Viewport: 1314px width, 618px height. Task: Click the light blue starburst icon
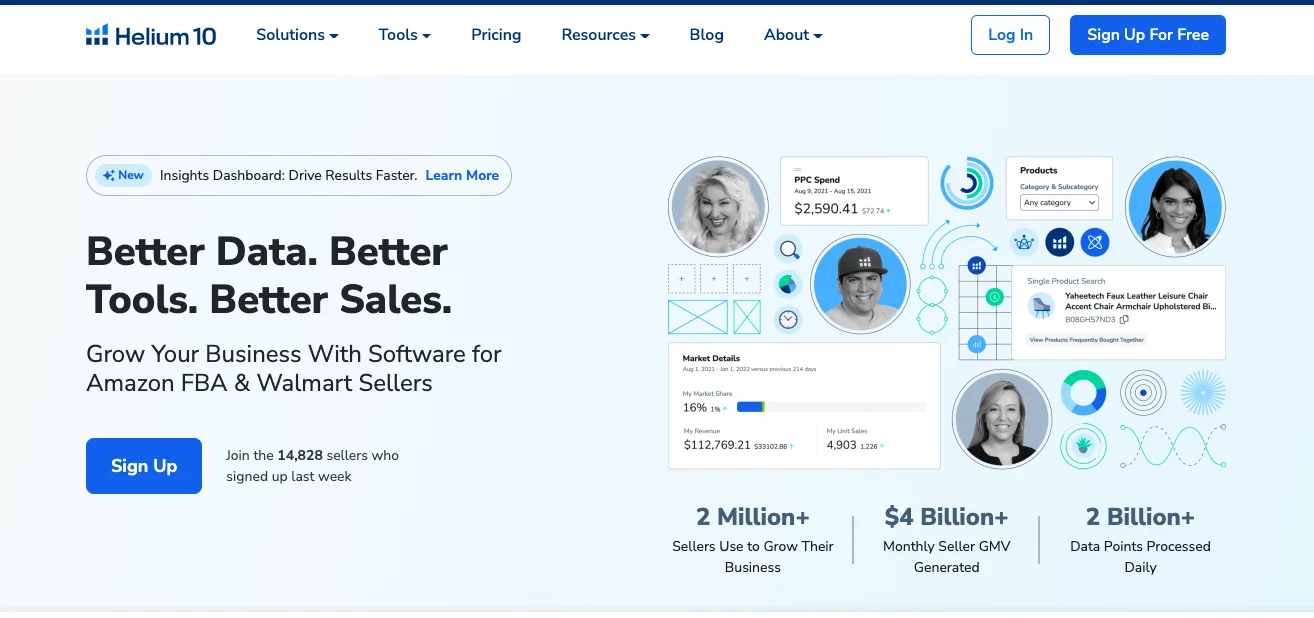[x=1203, y=393]
